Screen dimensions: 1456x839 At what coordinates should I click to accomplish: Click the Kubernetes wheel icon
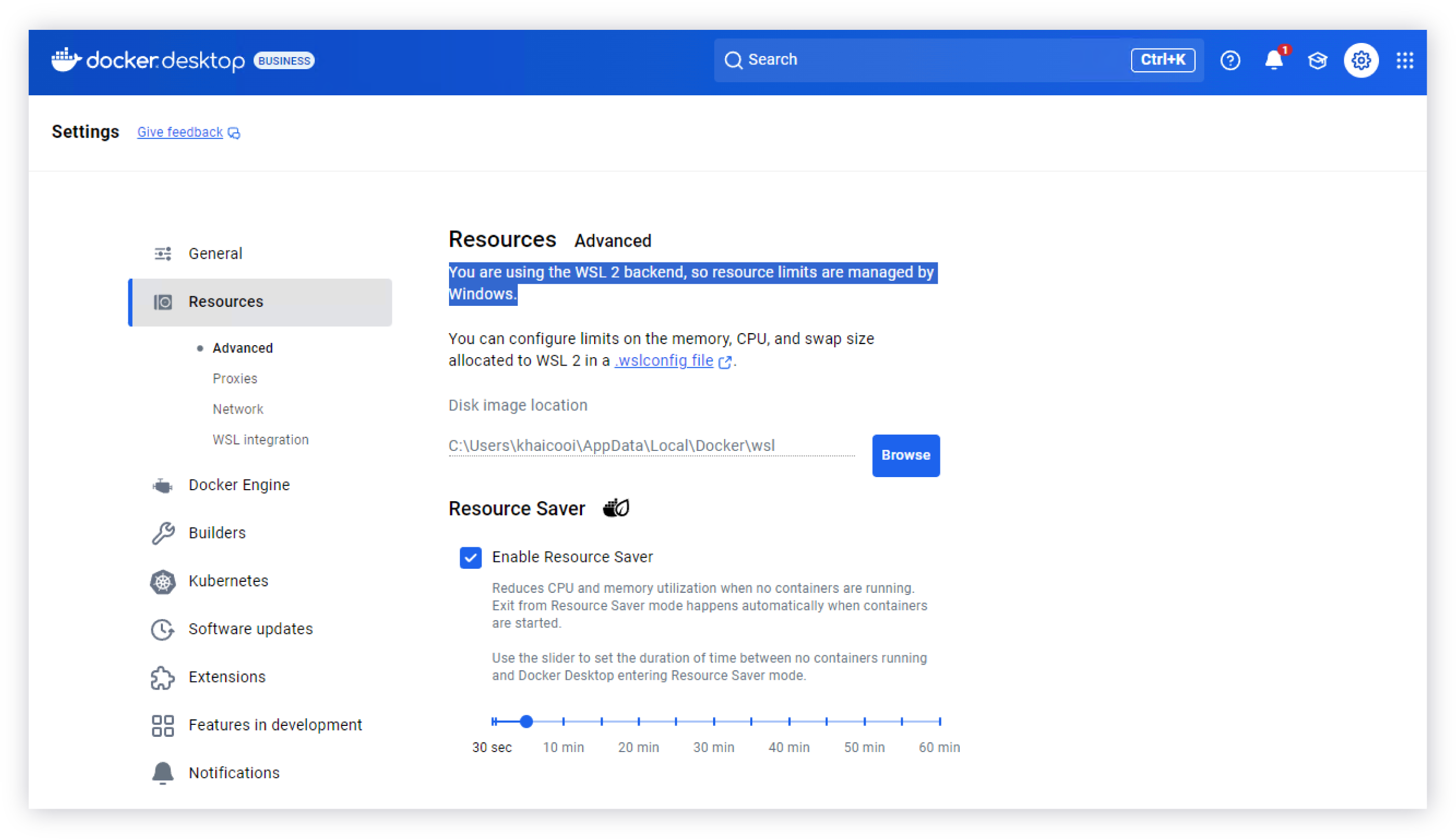[162, 581]
